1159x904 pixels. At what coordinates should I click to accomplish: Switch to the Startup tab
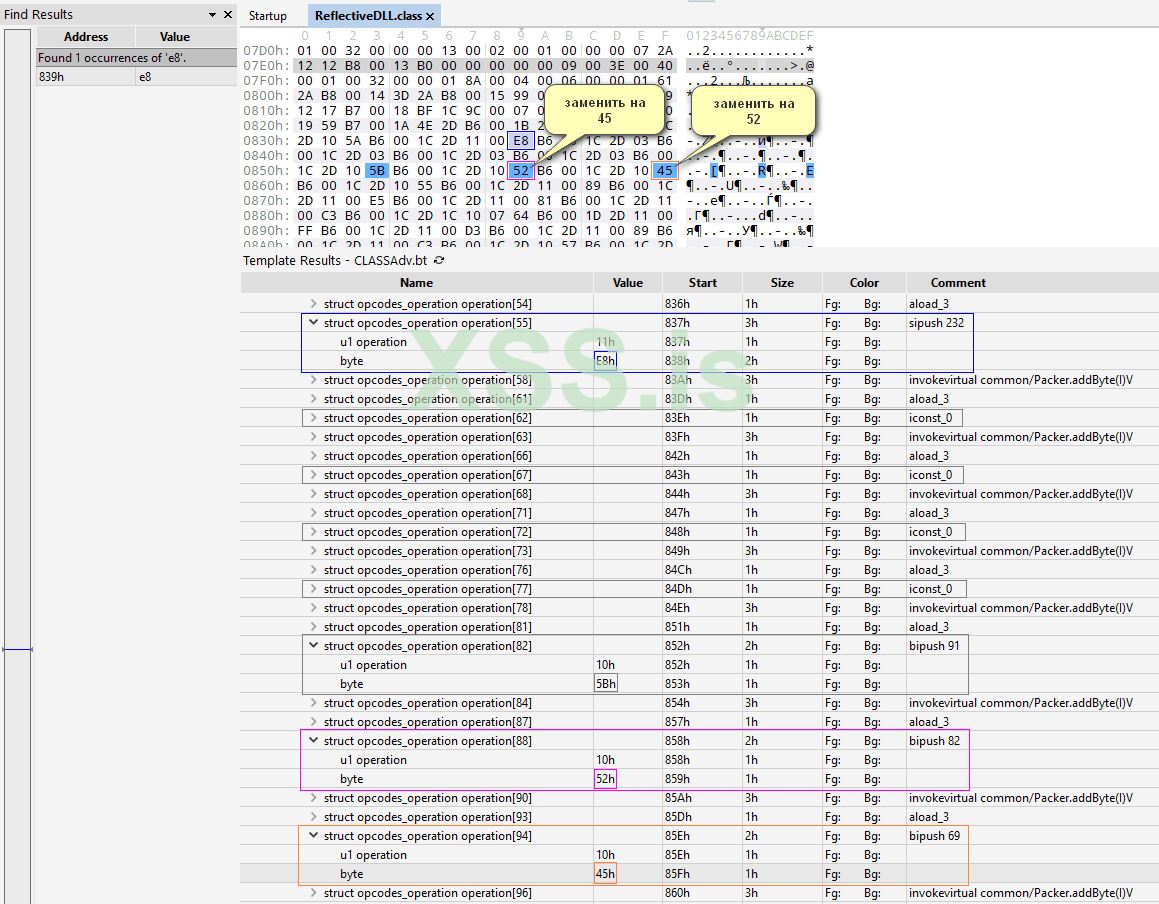click(267, 16)
